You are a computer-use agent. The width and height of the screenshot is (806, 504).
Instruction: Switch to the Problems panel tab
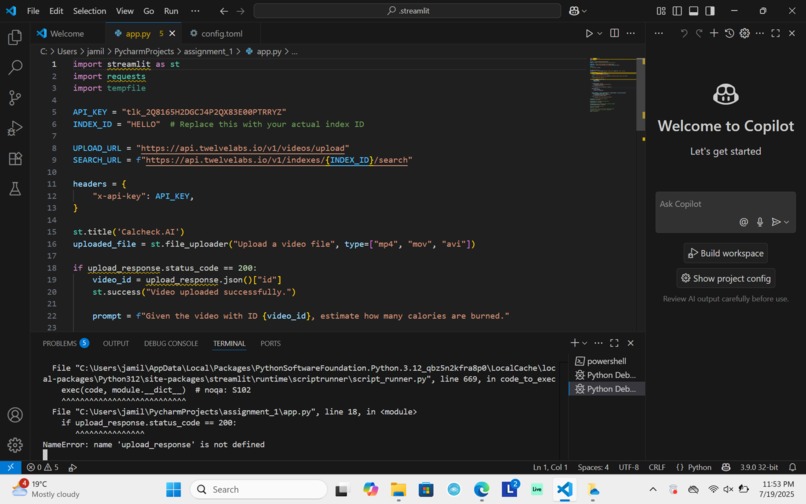coord(65,343)
